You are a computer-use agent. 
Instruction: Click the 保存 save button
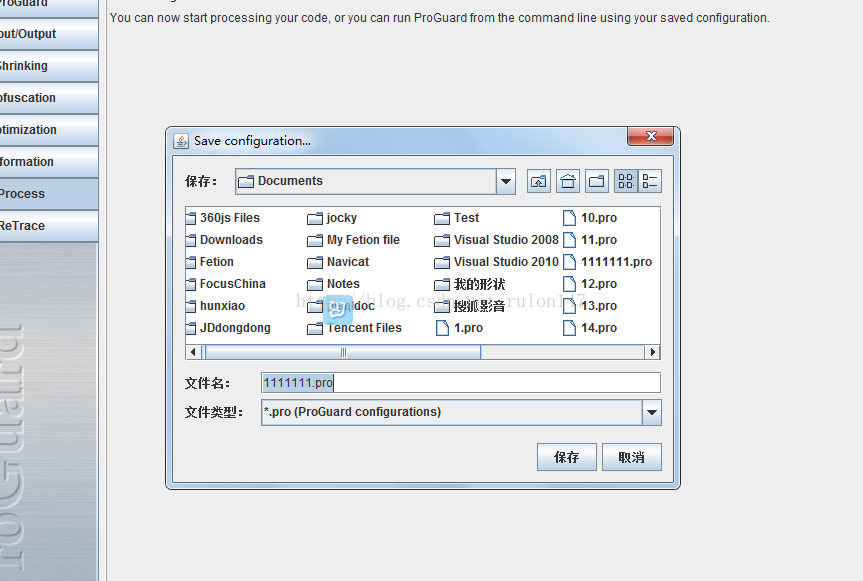[566, 457]
